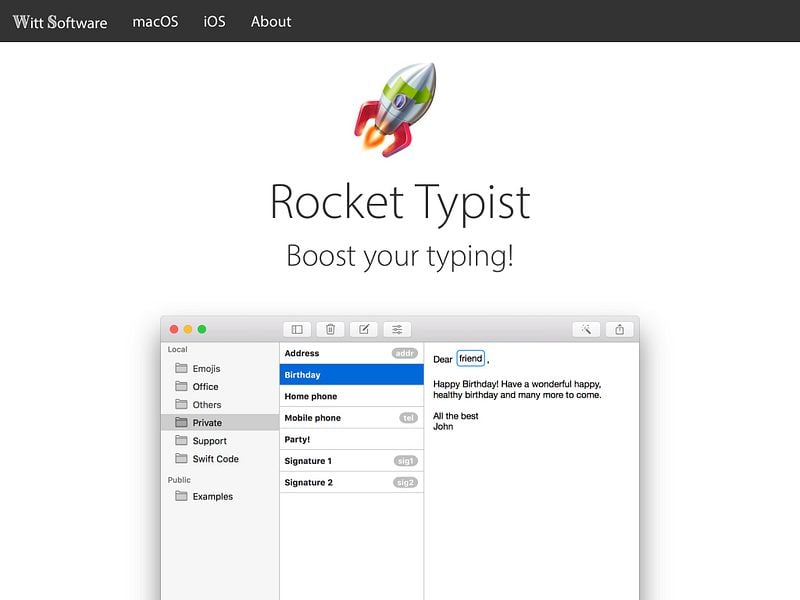Click the compose edit snippet icon

pyautogui.click(x=364, y=330)
